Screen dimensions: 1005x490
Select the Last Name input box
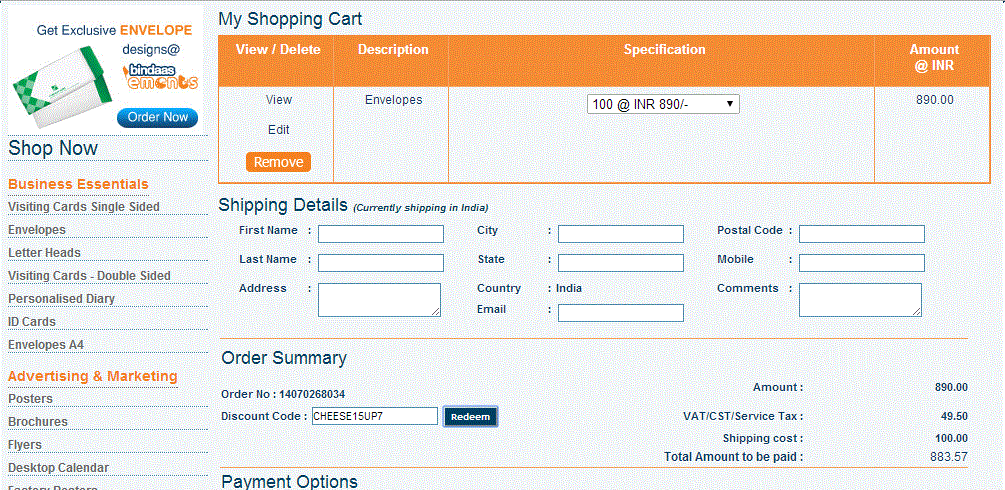point(380,263)
